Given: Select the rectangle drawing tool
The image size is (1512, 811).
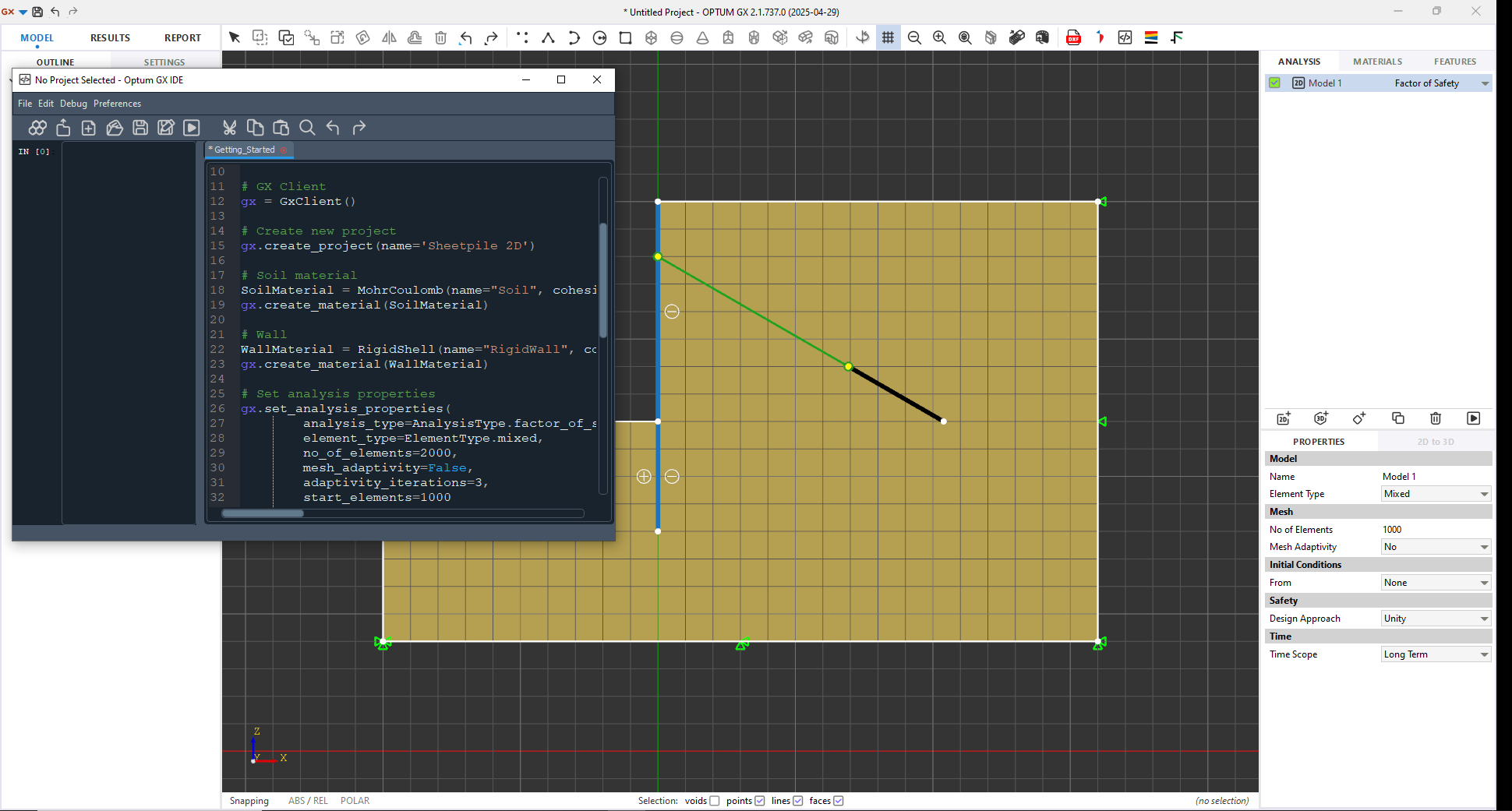Looking at the screenshot, I should (x=625, y=37).
